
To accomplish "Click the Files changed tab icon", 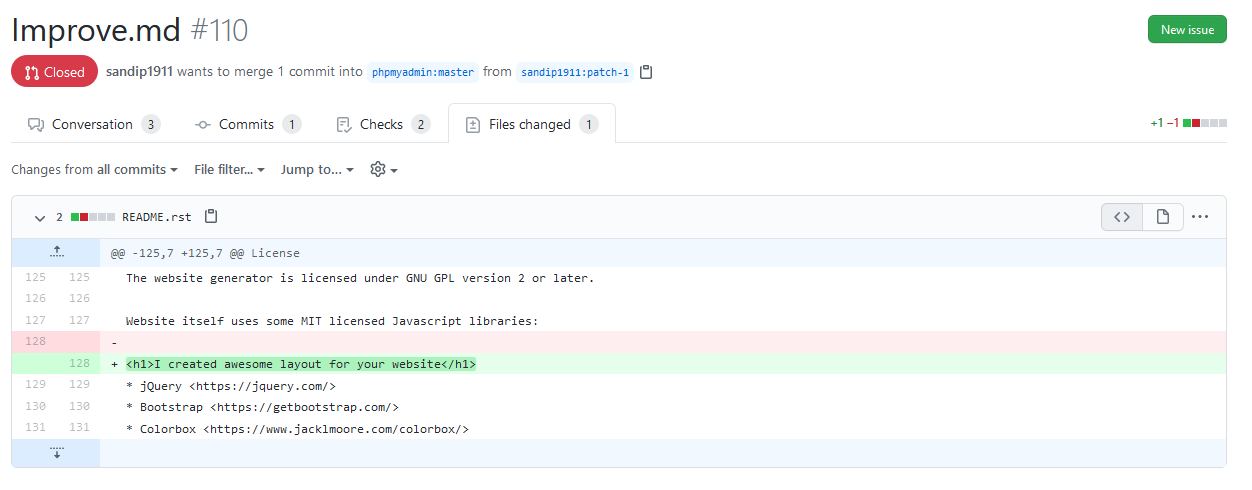I will [x=473, y=125].
